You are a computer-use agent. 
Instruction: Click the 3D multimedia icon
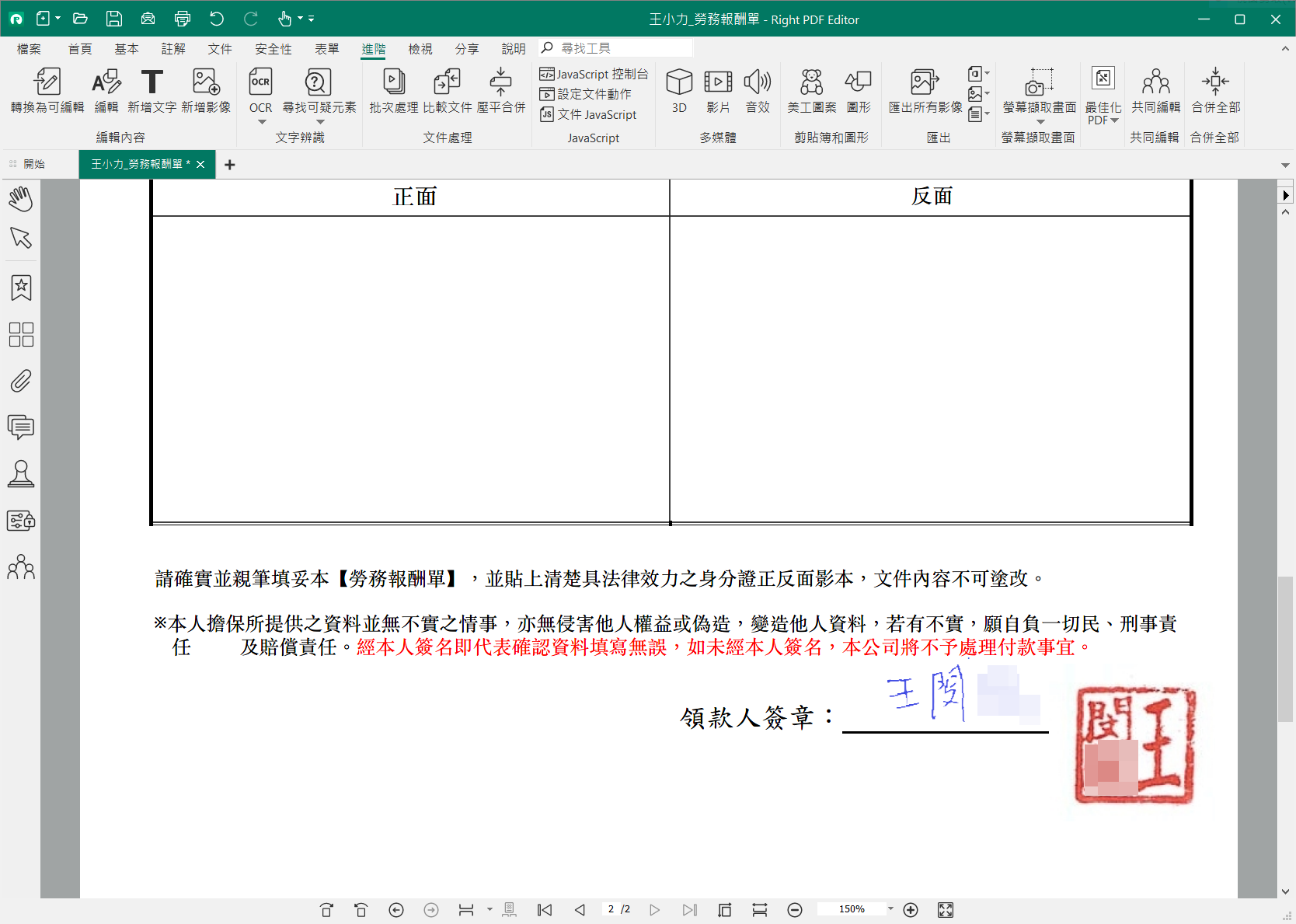(x=679, y=82)
